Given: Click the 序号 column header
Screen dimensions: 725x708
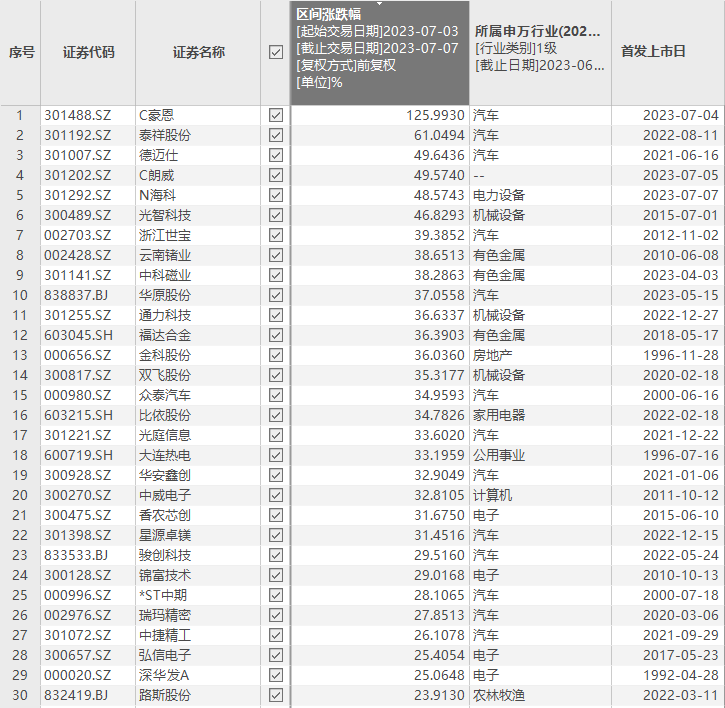Looking at the screenshot, I should (21, 52).
